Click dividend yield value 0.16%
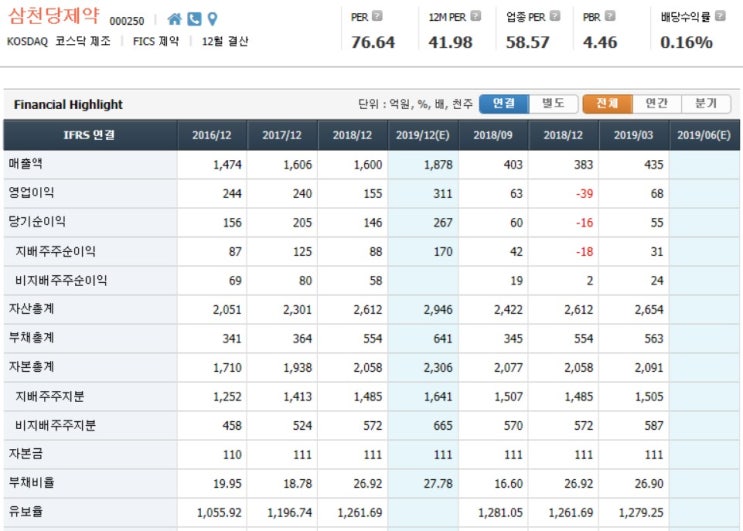743x531 pixels. [x=686, y=42]
